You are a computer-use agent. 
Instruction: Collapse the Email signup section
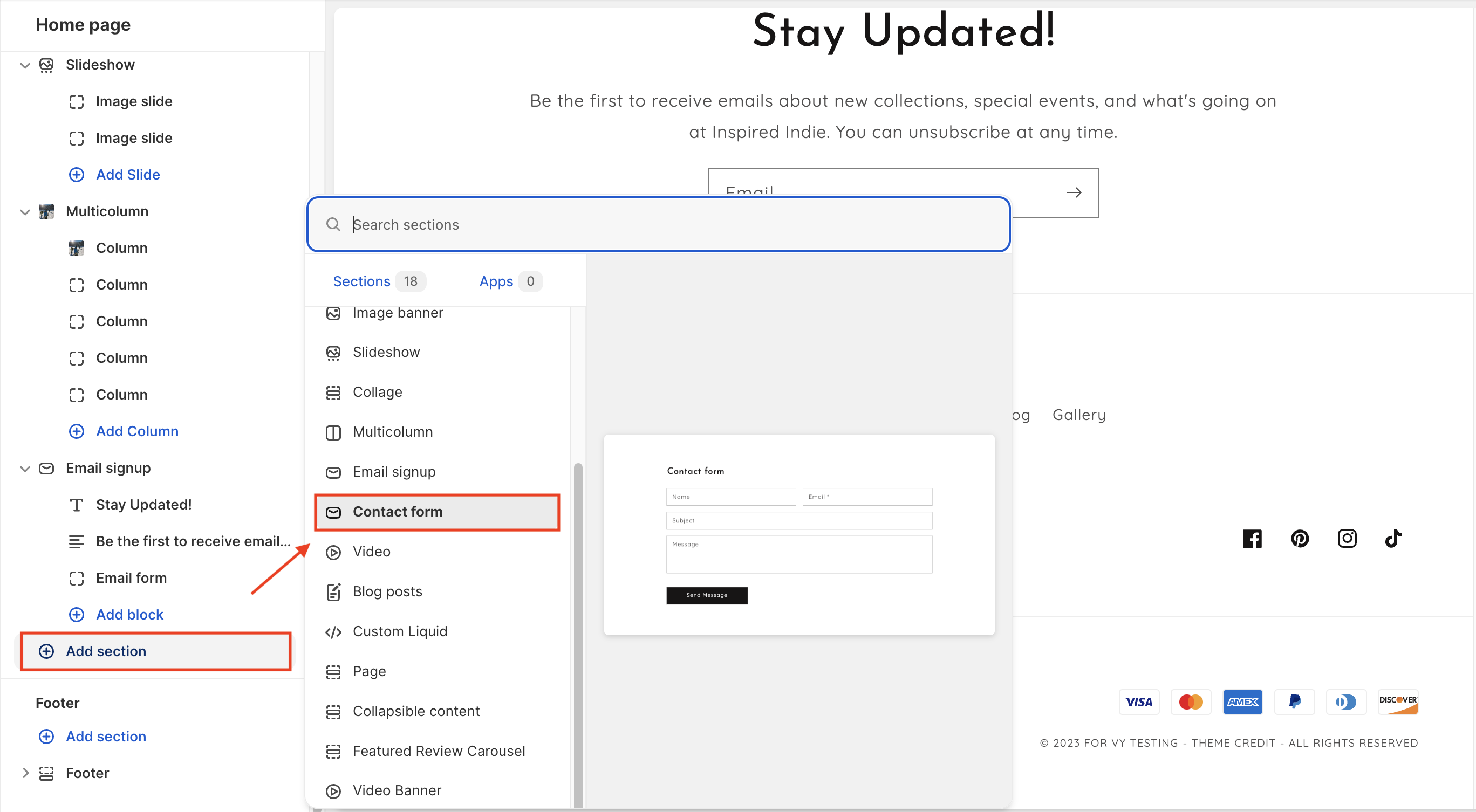pyautogui.click(x=25, y=469)
